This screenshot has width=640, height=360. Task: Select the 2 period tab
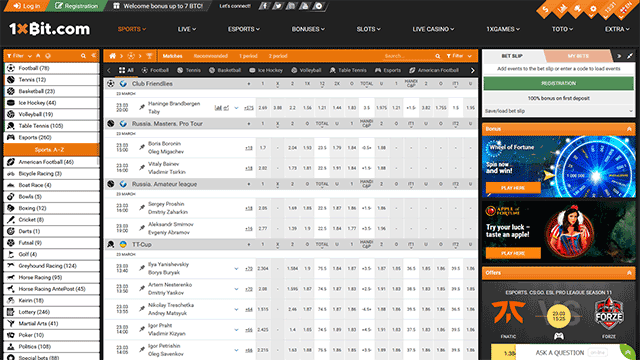278,56
